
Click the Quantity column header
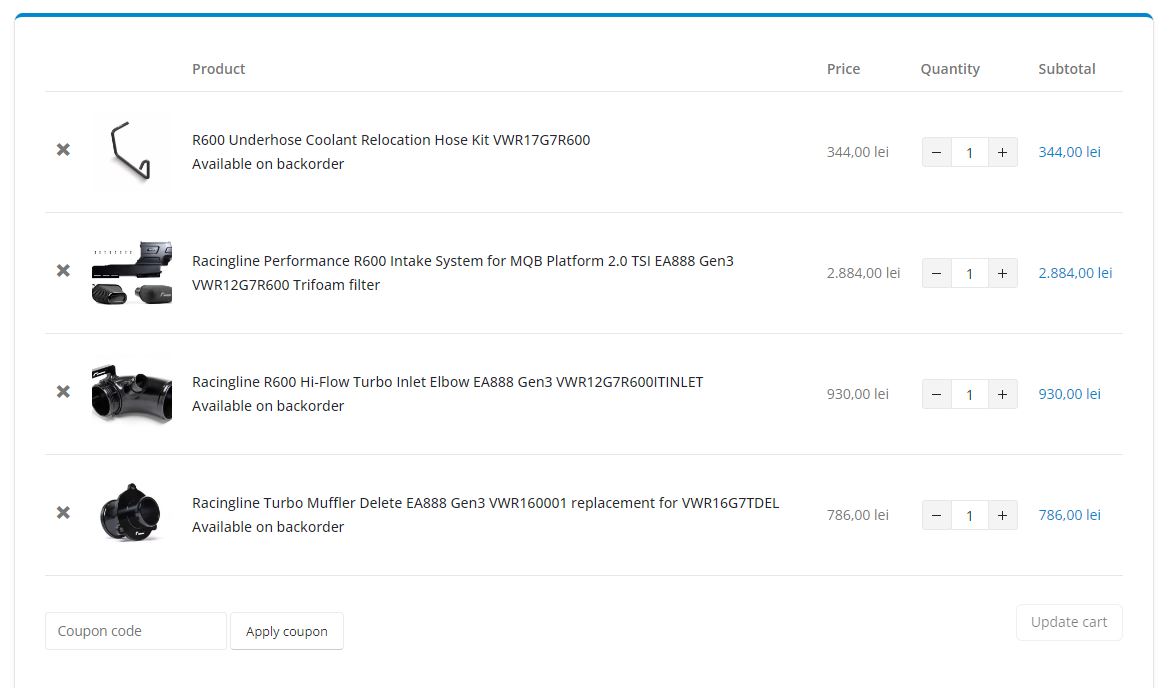pos(950,69)
